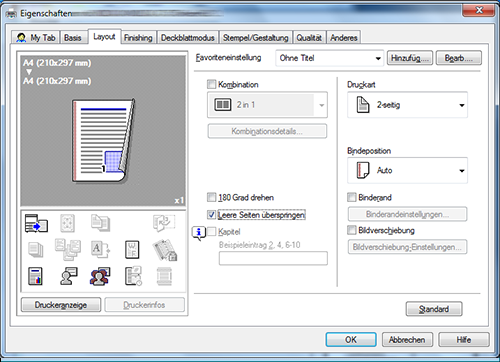Screen dimensions: 500x362
Task: Tick the 180 Grad drehen checkbox
Action: pyautogui.click(x=211, y=197)
